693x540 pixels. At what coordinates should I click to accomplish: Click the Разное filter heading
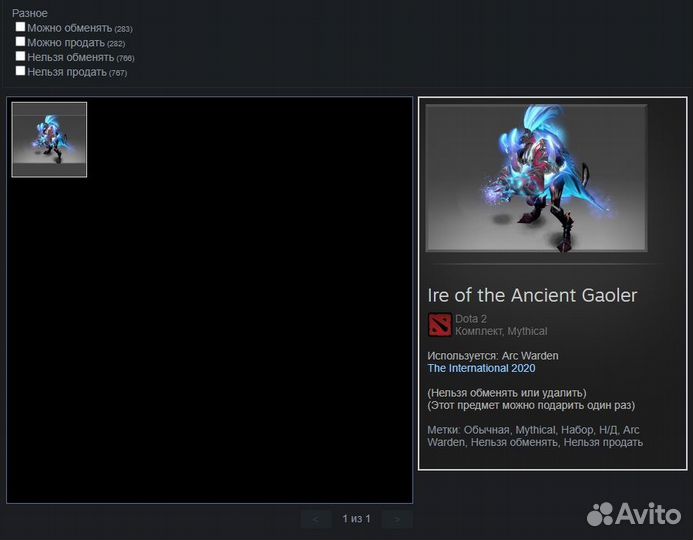click(30, 13)
